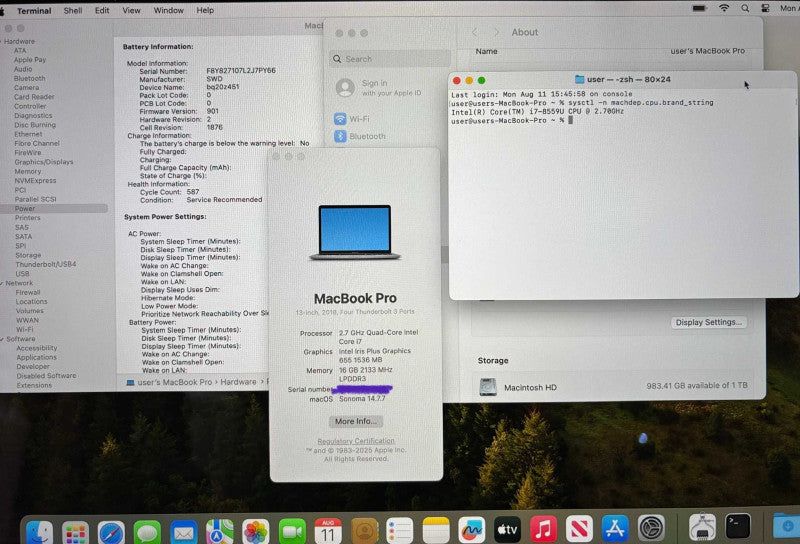The width and height of the screenshot is (800, 544).
Task: Go forward in System Settings
Action: 496,32
